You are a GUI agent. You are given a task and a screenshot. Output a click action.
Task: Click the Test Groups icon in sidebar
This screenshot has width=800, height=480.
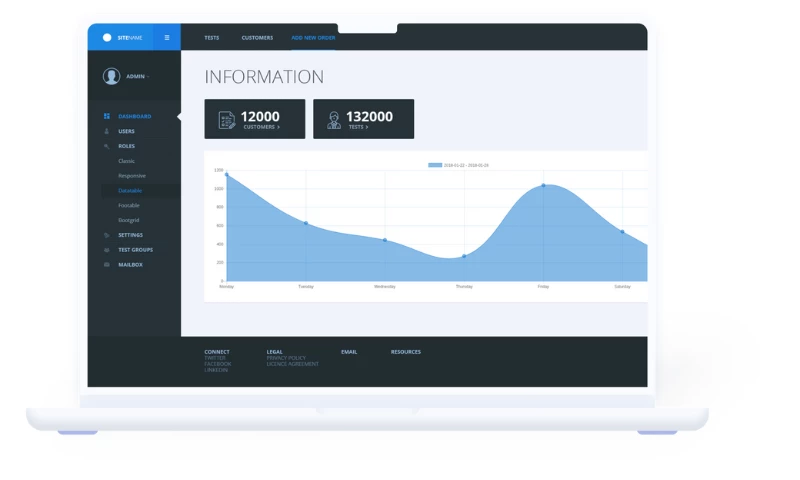(x=107, y=250)
